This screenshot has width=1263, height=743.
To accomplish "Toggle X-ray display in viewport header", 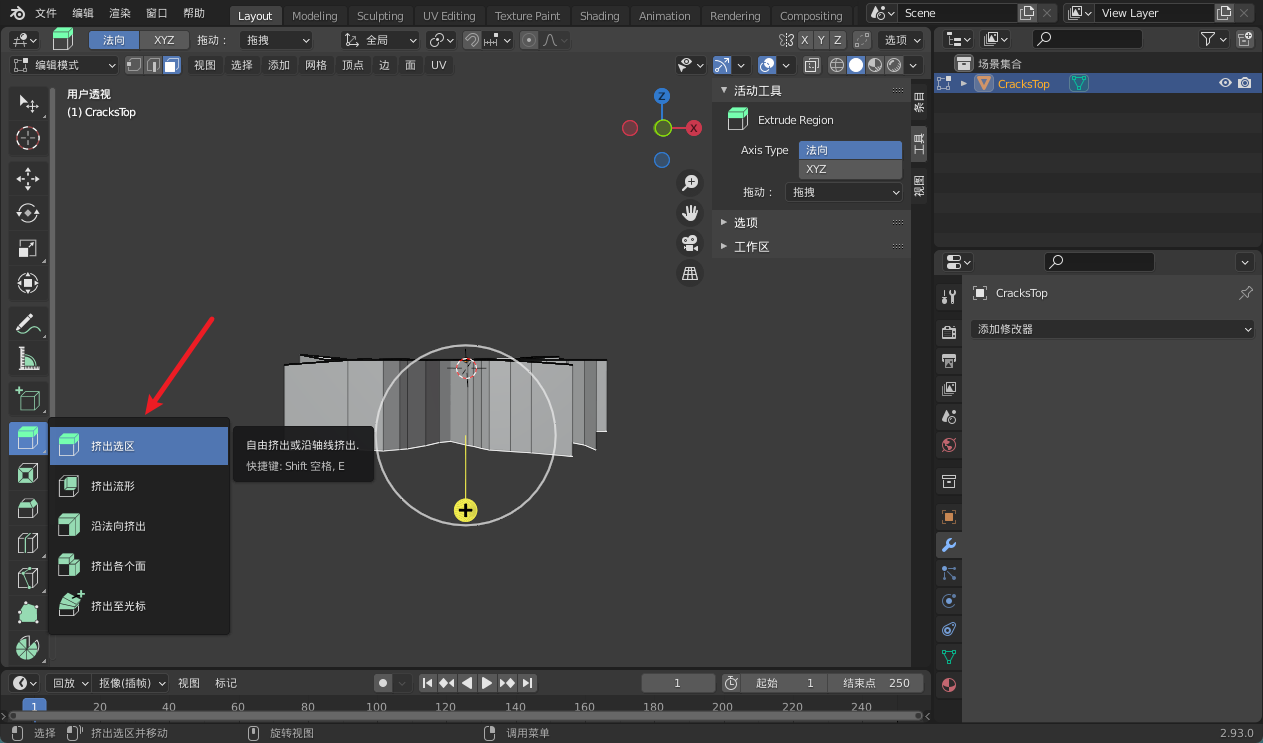I will [811, 65].
